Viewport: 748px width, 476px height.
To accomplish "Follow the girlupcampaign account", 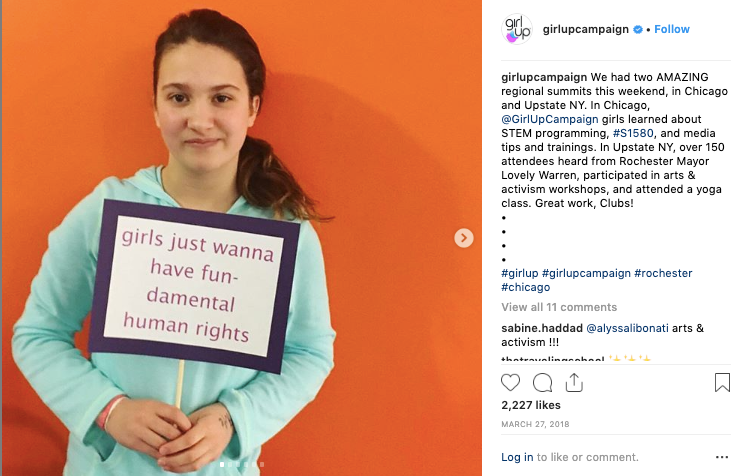I will click(x=672, y=29).
